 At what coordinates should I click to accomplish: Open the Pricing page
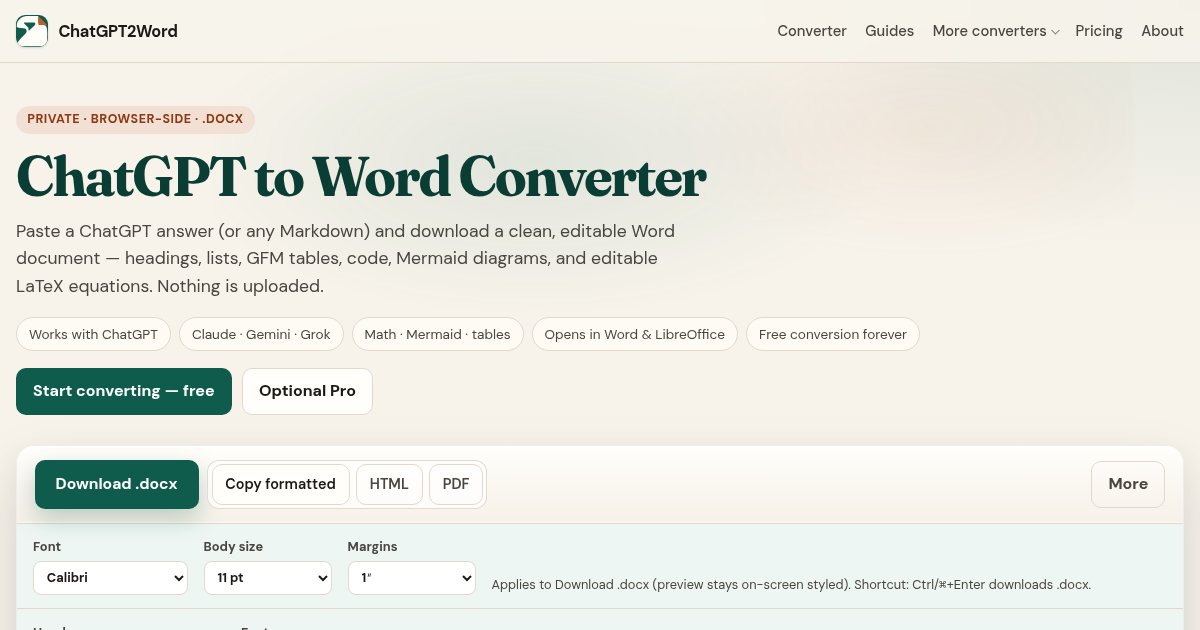1099,31
